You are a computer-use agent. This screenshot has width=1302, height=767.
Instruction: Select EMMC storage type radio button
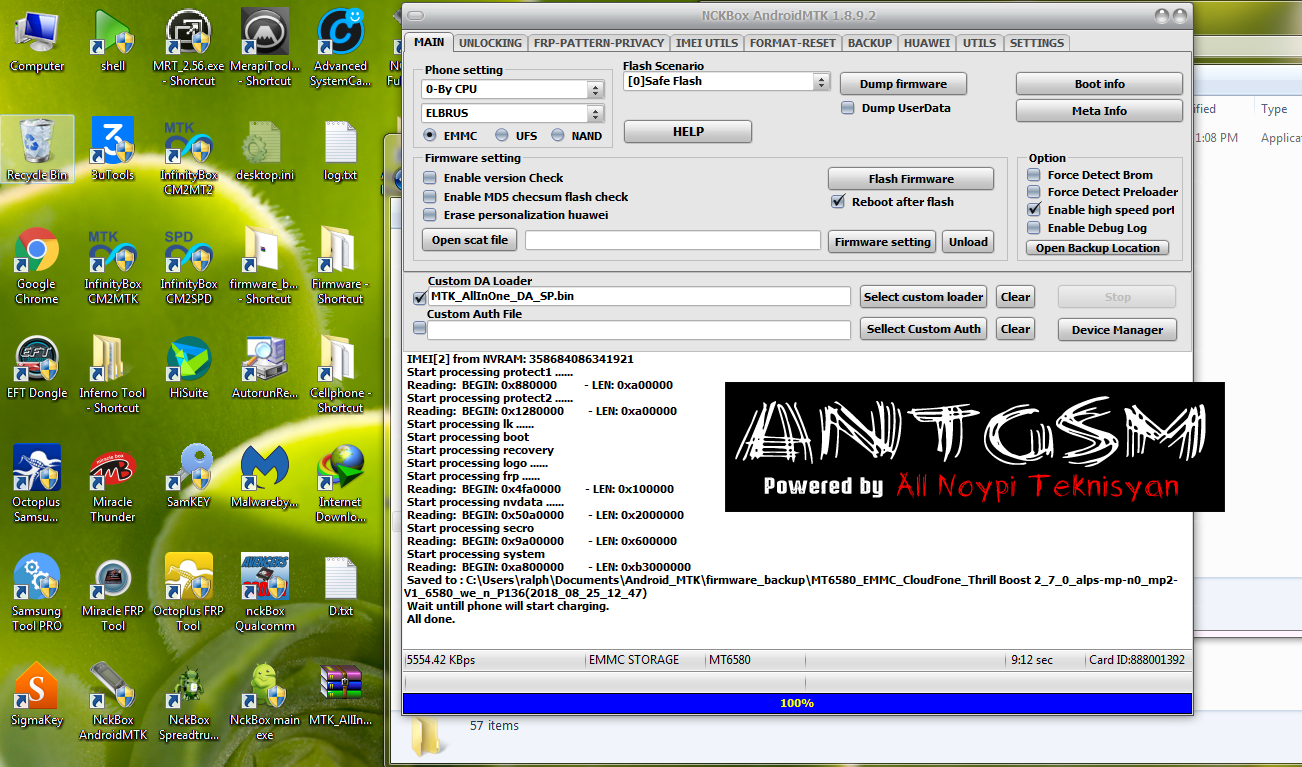tap(430, 135)
